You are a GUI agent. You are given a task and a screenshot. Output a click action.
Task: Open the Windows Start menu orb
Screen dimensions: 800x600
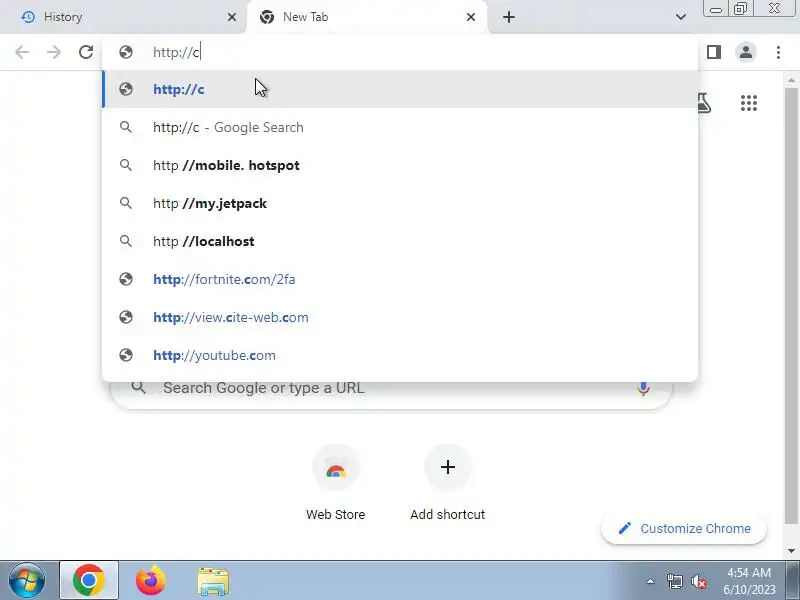click(26, 581)
